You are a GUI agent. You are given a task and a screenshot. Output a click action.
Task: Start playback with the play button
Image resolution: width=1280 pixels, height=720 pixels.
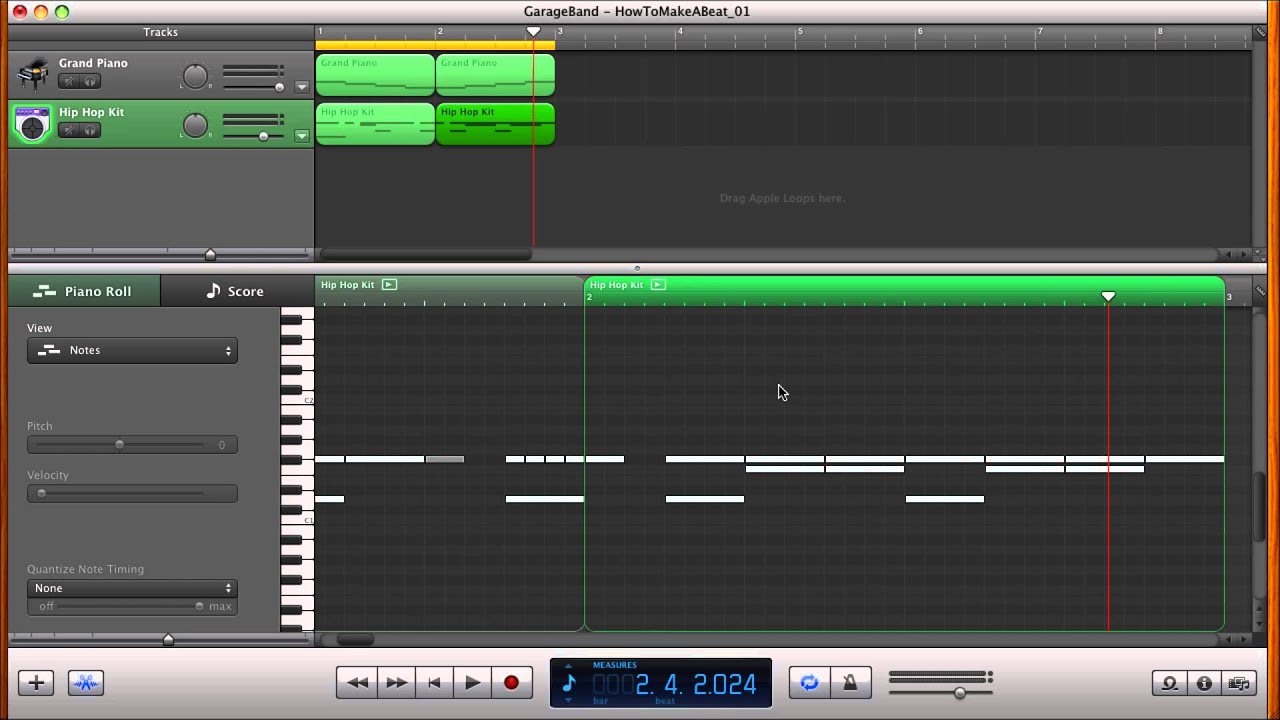pos(473,683)
